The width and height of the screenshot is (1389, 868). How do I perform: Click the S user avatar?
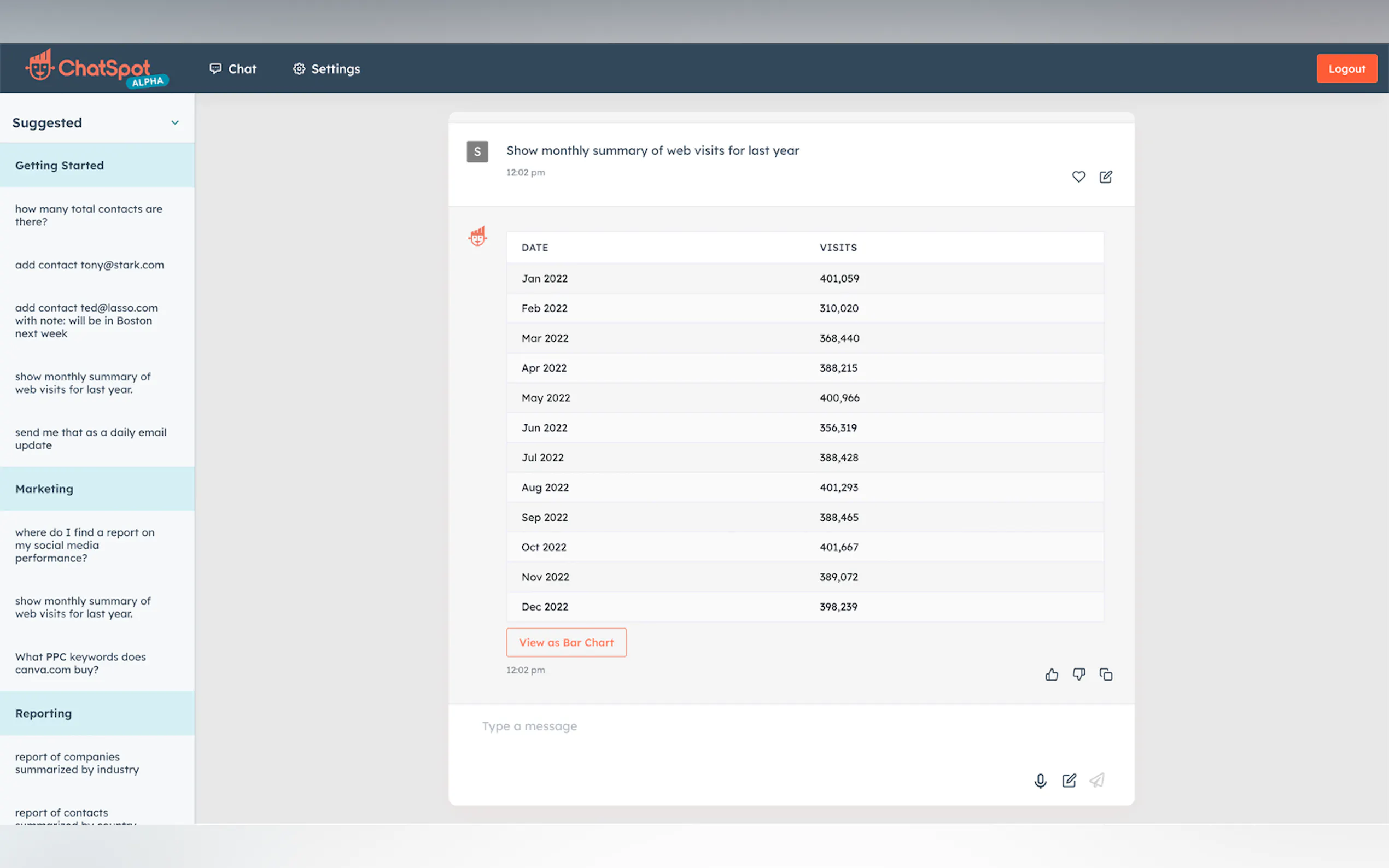click(477, 151)
